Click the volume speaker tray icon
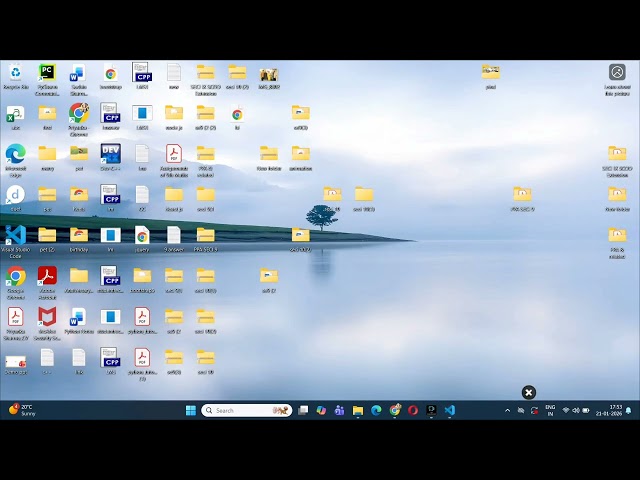640x480 pixels. coord(576,410)
